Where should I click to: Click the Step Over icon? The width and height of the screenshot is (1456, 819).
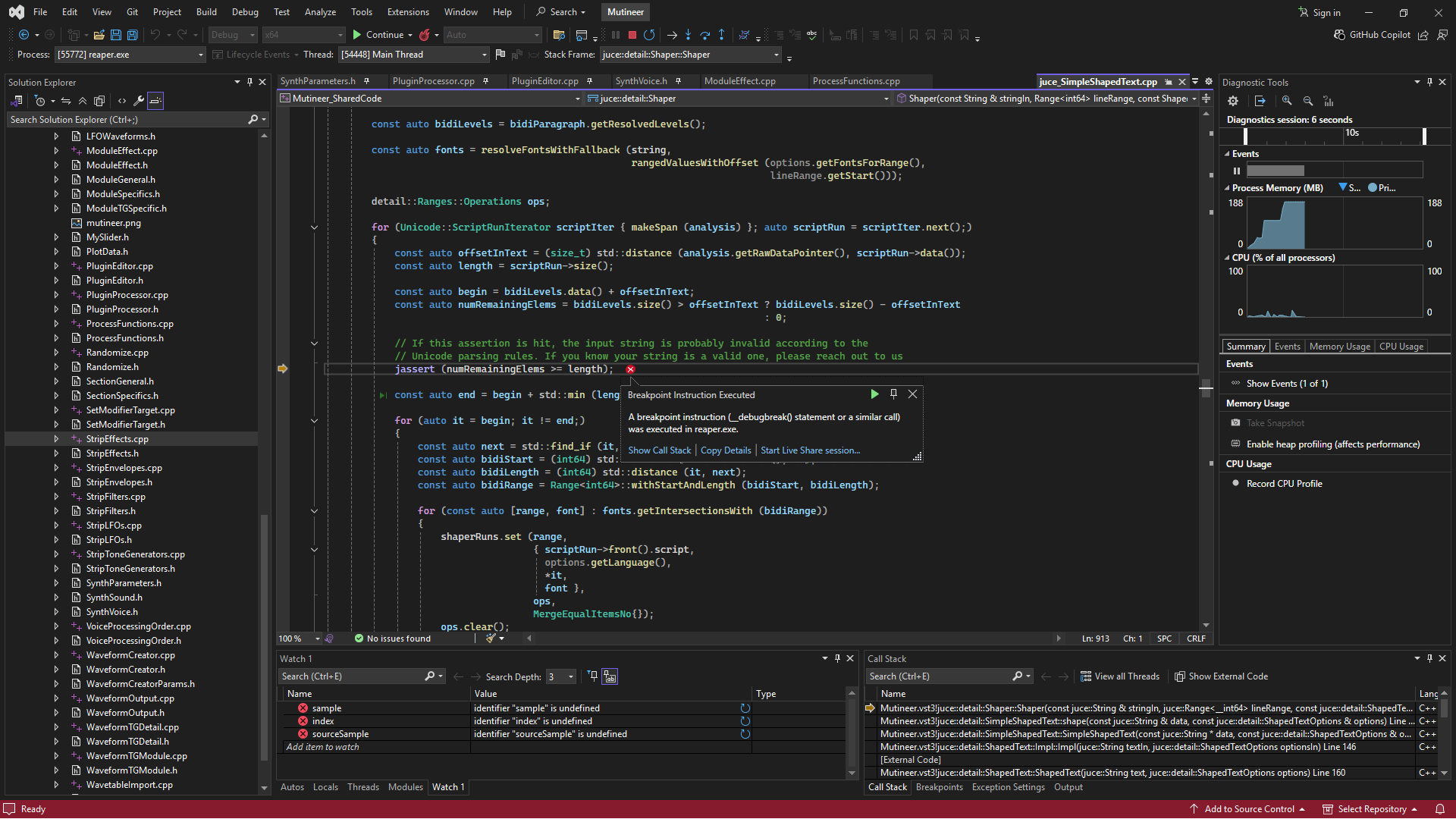pyautogui.click(x=704, y=35)
